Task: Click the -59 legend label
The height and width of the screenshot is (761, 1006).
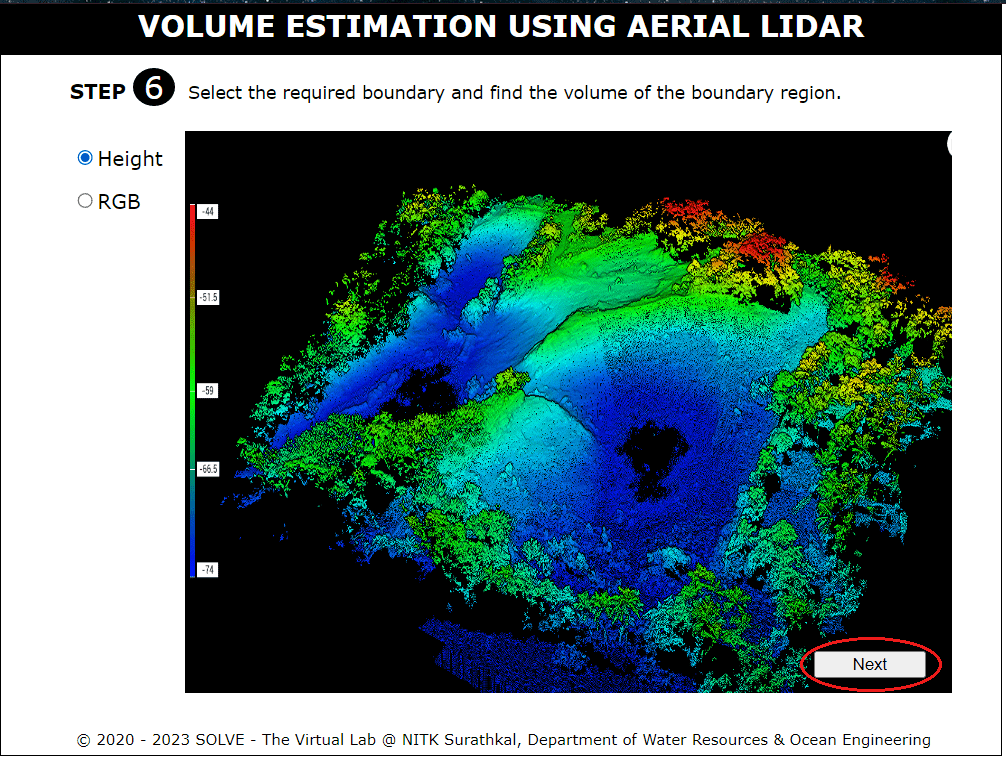Action: pos(207,391)
